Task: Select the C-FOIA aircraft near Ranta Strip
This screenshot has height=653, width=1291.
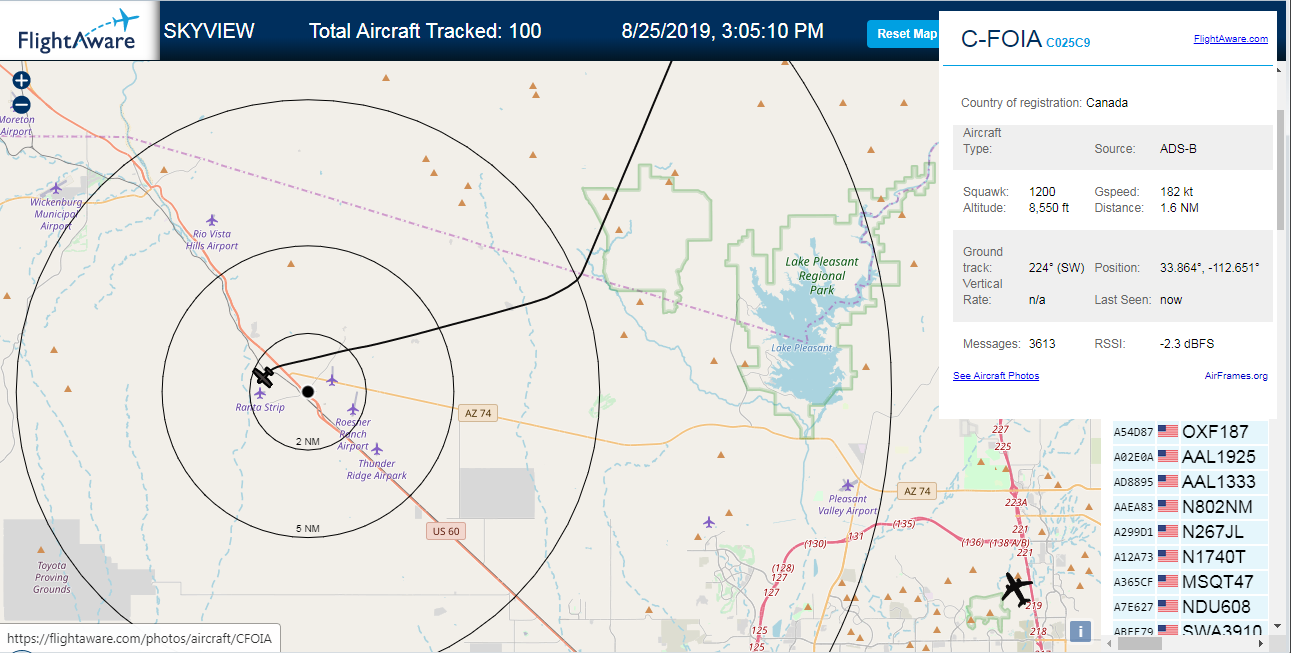Action: tap(264, 376)
